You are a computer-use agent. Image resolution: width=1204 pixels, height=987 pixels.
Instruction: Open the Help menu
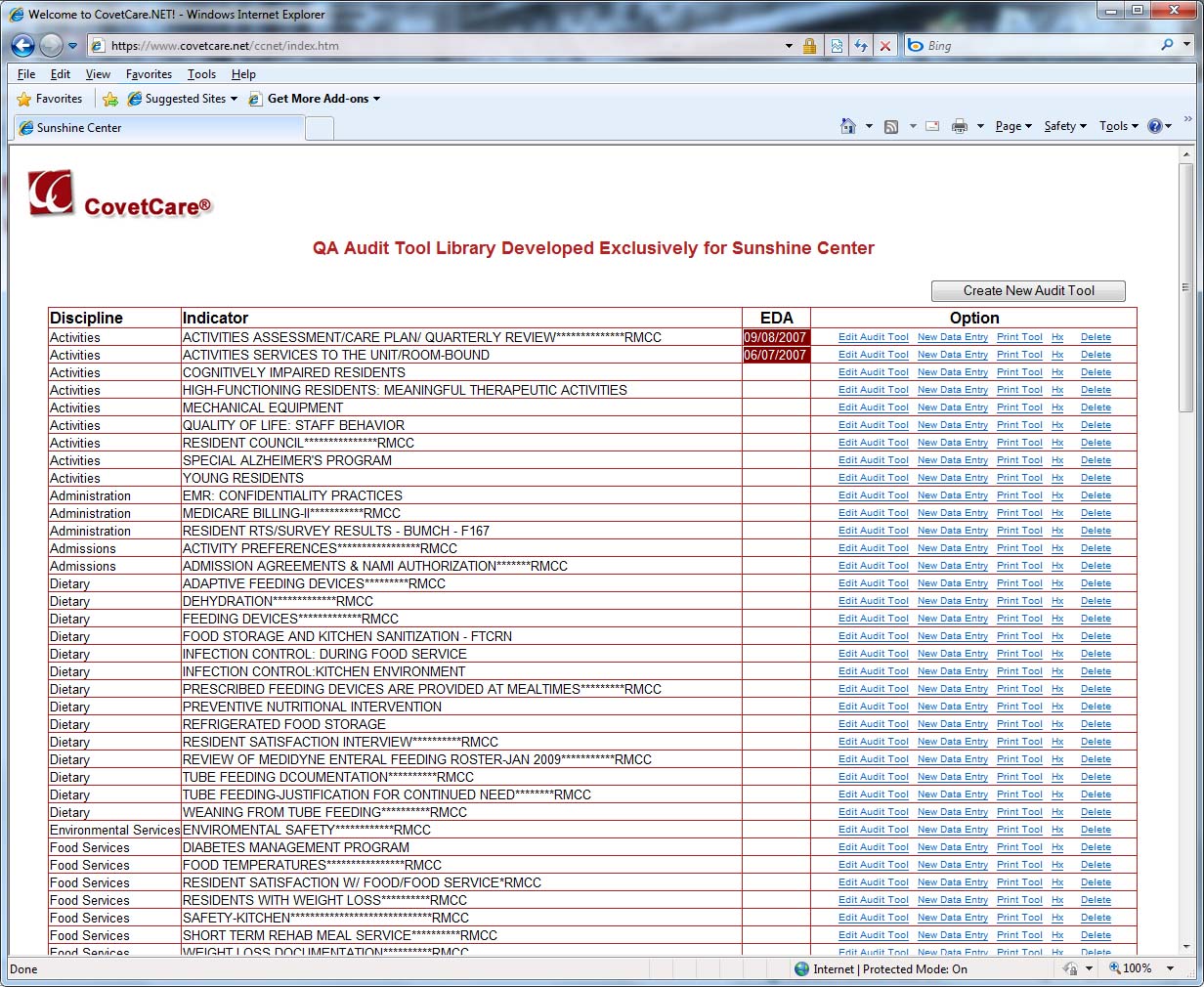tap(243, 74)
